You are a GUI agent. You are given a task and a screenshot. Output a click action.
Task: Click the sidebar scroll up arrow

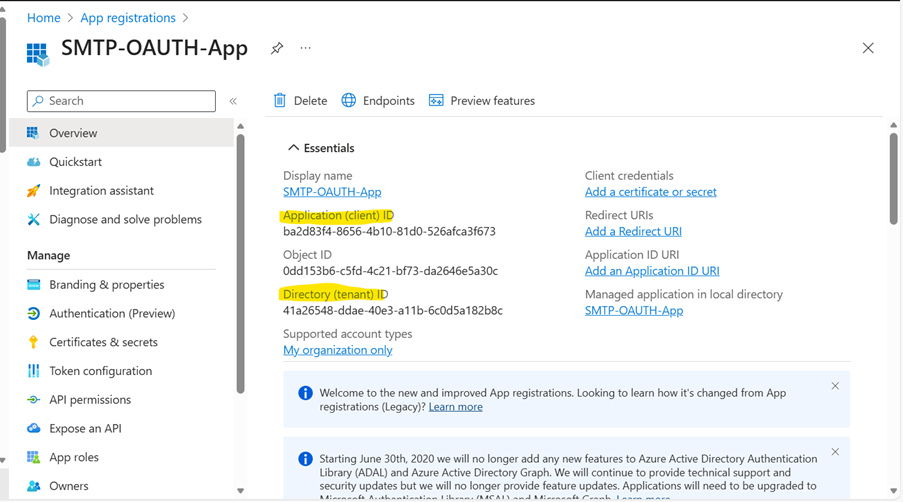click(x=241, y=126)
